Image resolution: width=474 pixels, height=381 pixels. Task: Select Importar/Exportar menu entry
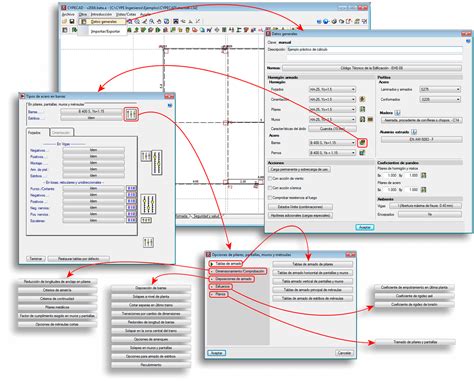(x=105, y=31)
